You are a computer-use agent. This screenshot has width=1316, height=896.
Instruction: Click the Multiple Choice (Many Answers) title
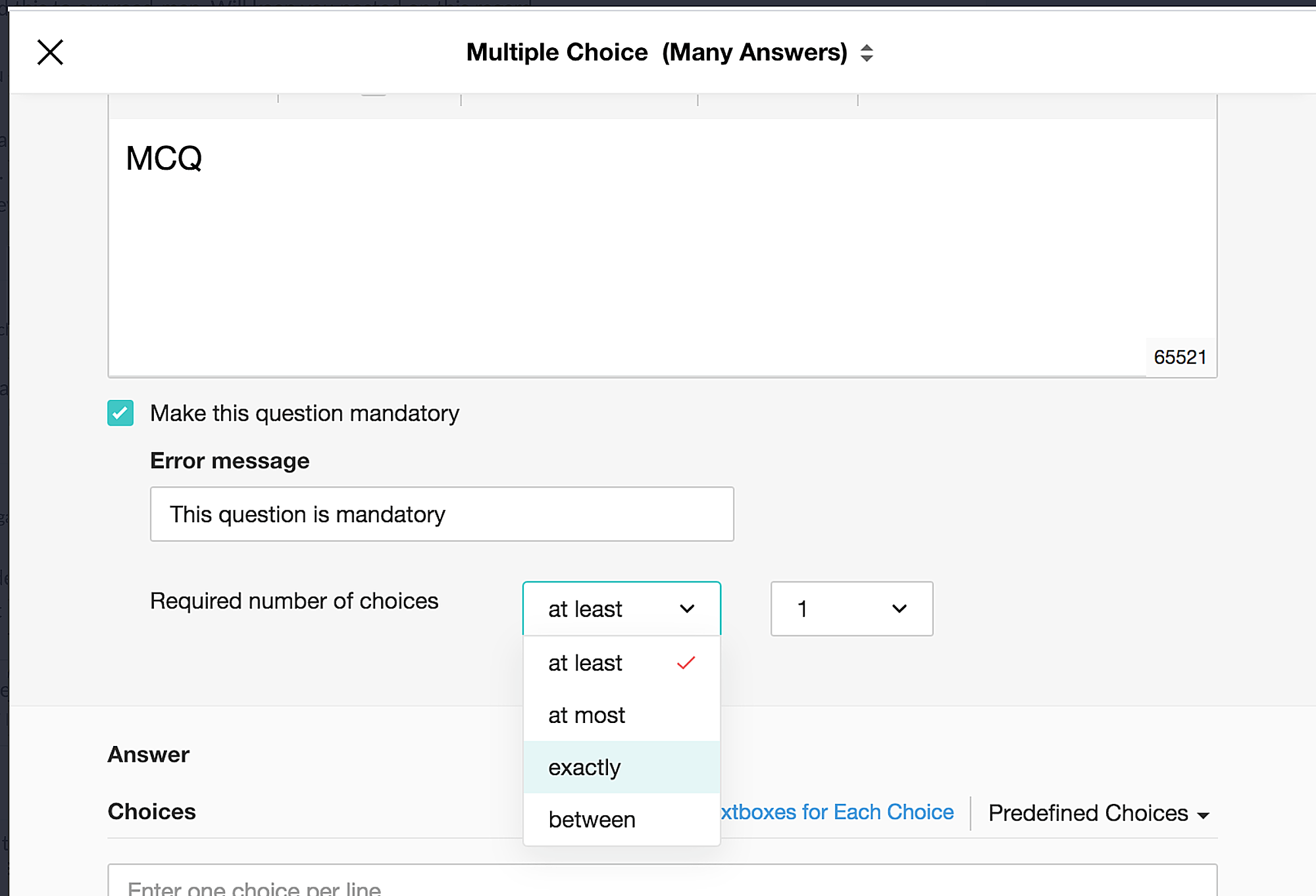coord(656,53)
